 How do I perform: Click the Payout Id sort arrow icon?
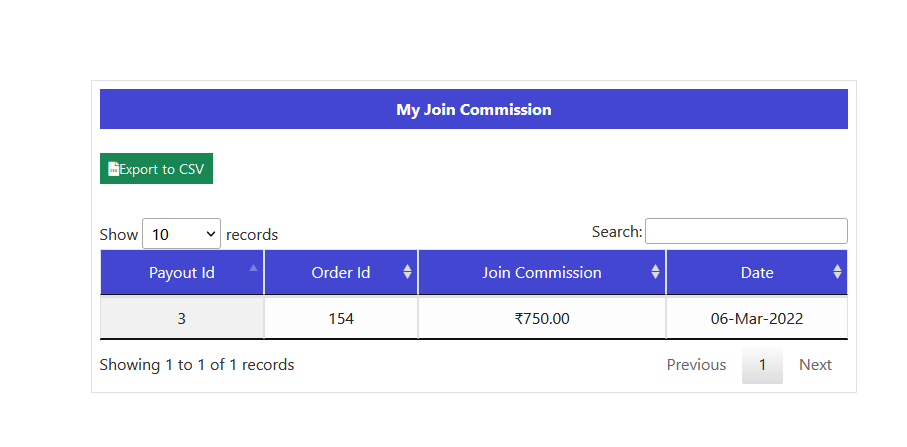pos(253,268)
